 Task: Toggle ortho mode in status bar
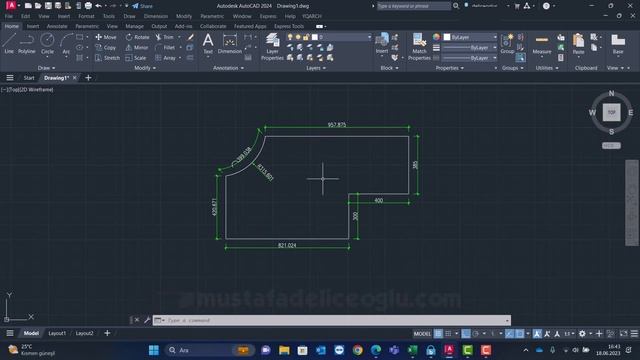[465, 333]
